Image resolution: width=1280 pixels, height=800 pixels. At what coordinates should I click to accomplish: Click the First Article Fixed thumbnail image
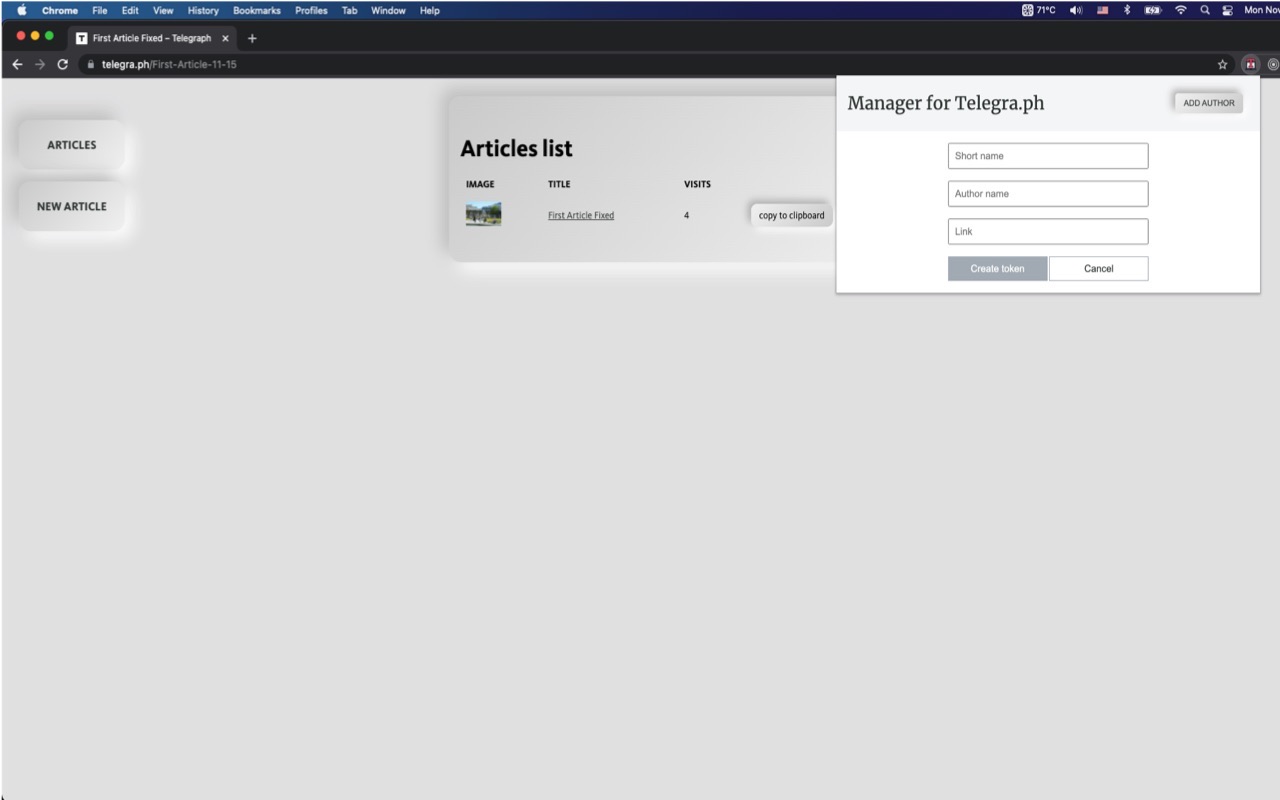pyautogui.click(x=483, y=214)
